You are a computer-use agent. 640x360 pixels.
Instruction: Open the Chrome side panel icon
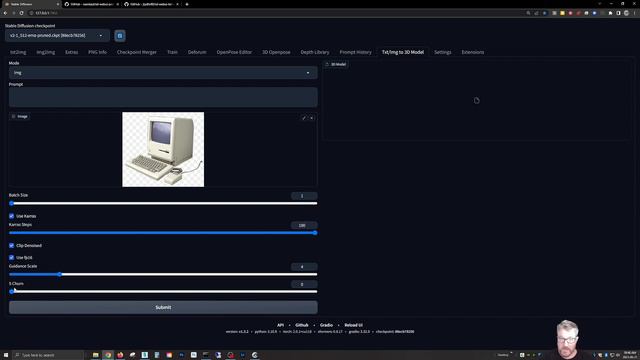(618, 13)
